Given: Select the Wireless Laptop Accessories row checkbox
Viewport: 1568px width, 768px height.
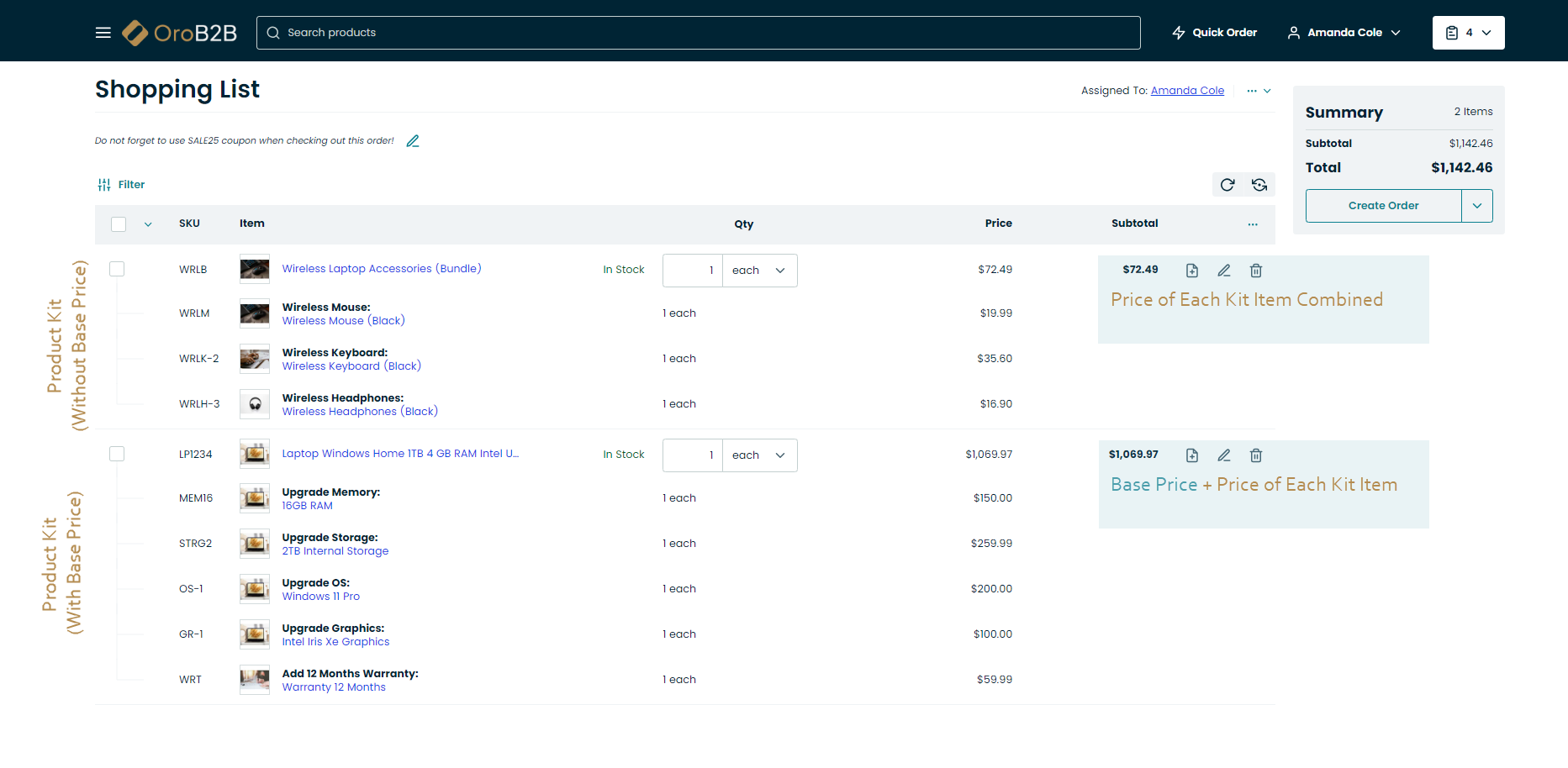Looking at the screenshot, I should (117, 269).
